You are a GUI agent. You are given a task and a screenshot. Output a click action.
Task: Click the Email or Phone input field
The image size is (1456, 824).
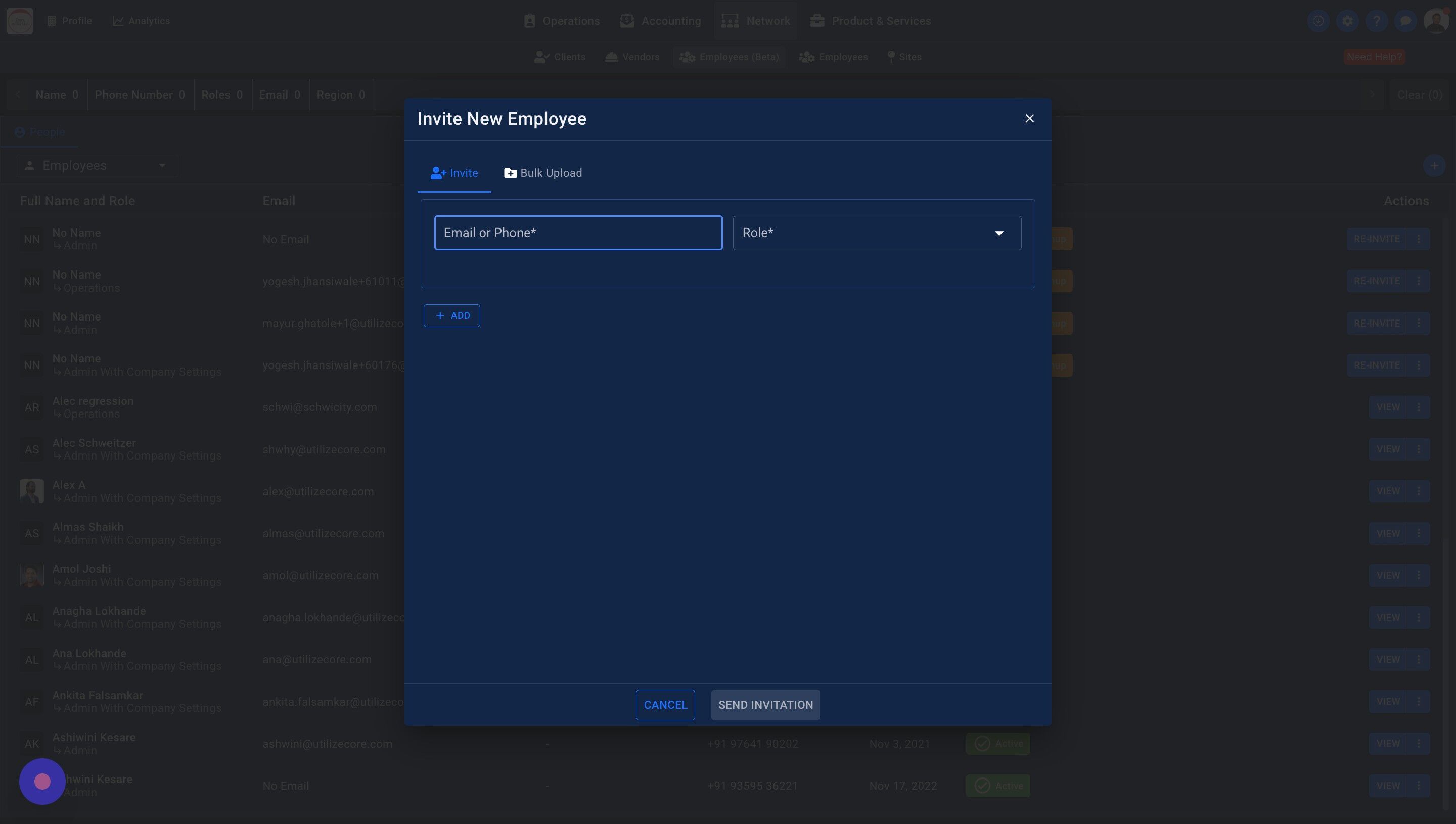(x=578, y=233)
